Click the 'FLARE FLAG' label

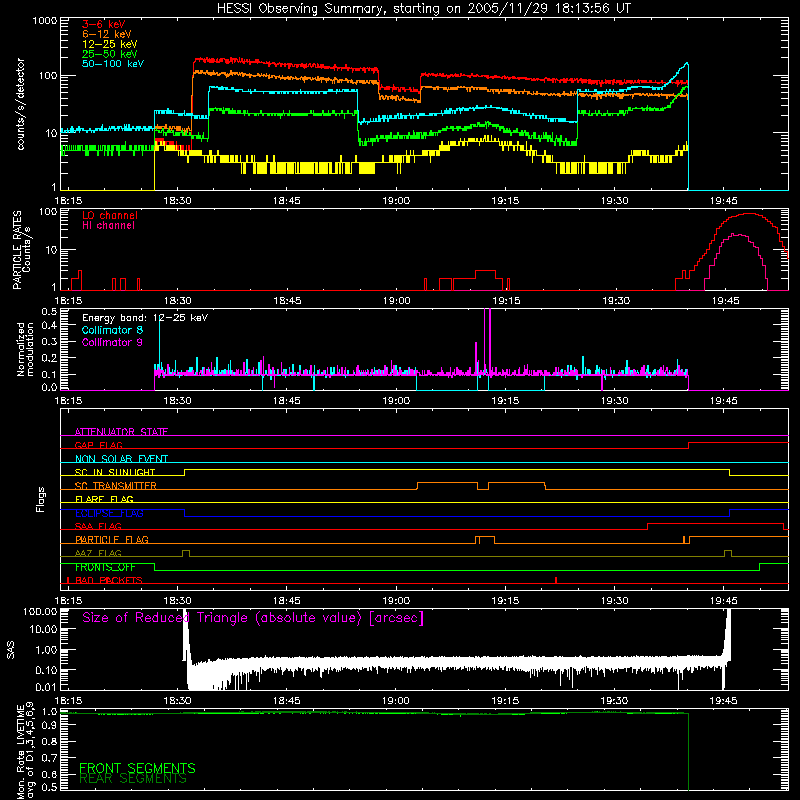pos(104,499)
